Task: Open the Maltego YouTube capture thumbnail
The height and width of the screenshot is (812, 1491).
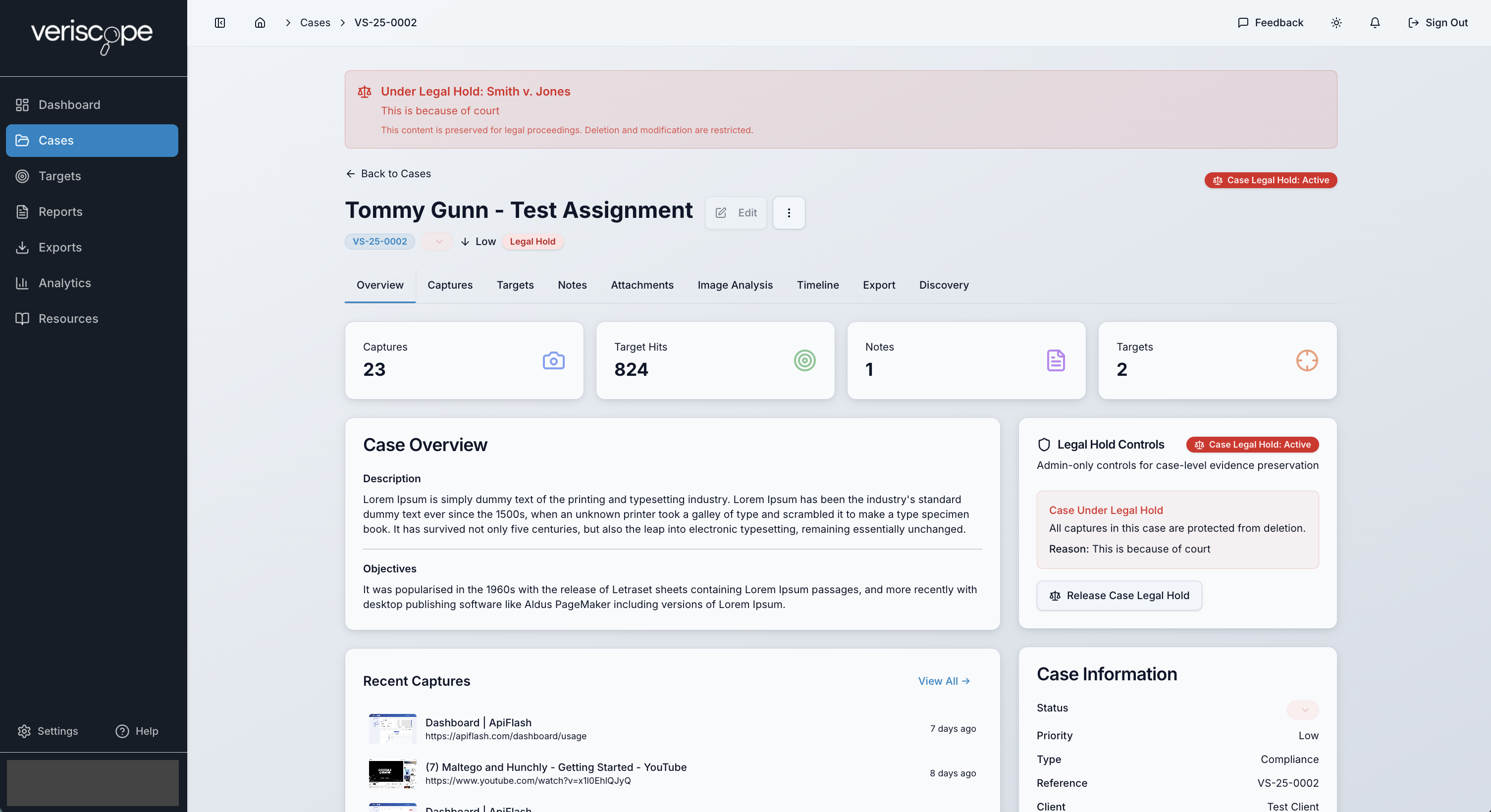Action: click(392, 773)
